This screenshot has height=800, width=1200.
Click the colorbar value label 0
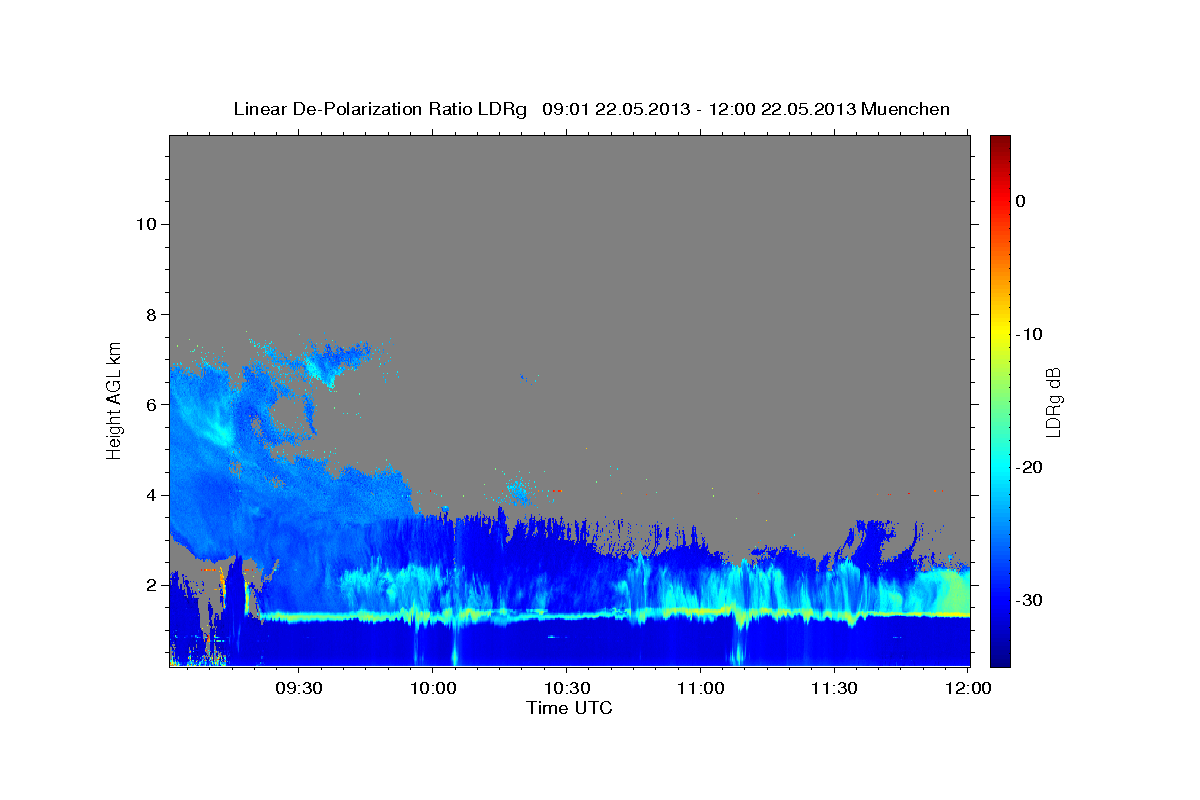[1020, 201]
